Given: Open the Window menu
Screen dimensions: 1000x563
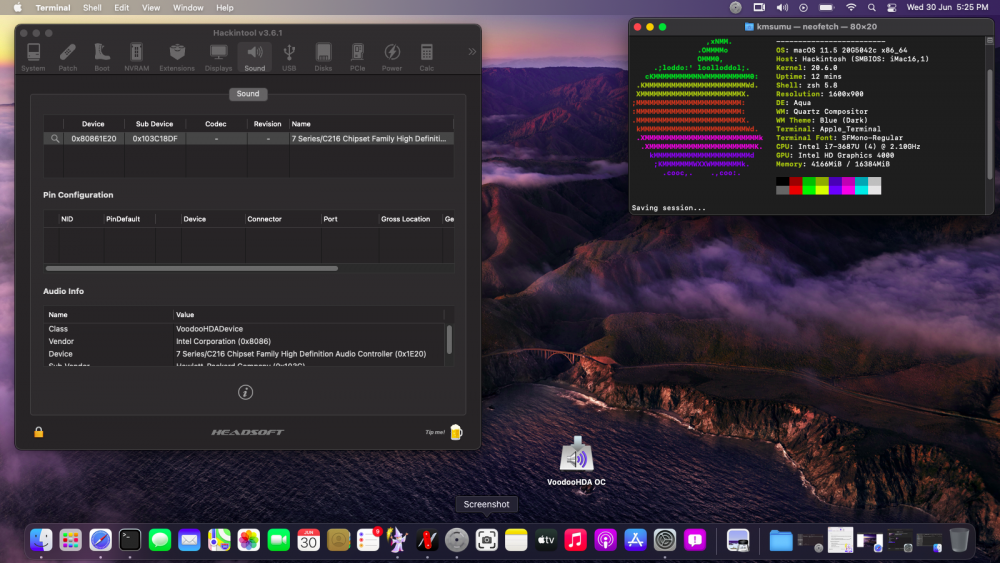Looking at the screenshot, I should [x=188, y=8].
